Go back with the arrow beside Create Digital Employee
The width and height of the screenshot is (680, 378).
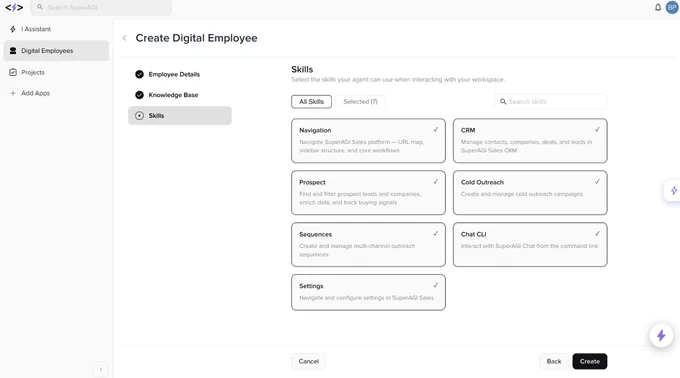124,38
